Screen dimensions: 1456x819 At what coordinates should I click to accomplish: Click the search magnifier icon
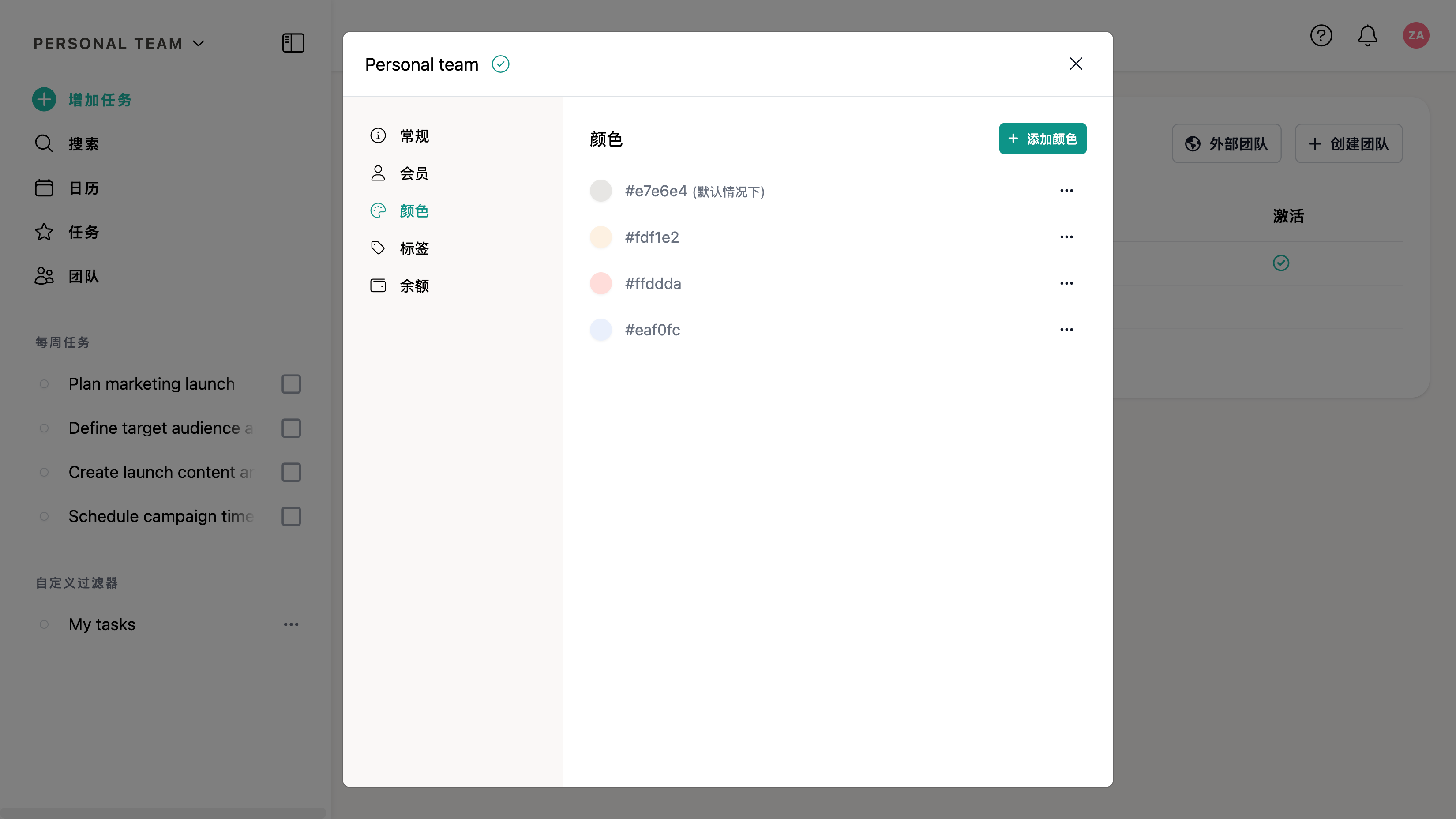pos(44,143)
